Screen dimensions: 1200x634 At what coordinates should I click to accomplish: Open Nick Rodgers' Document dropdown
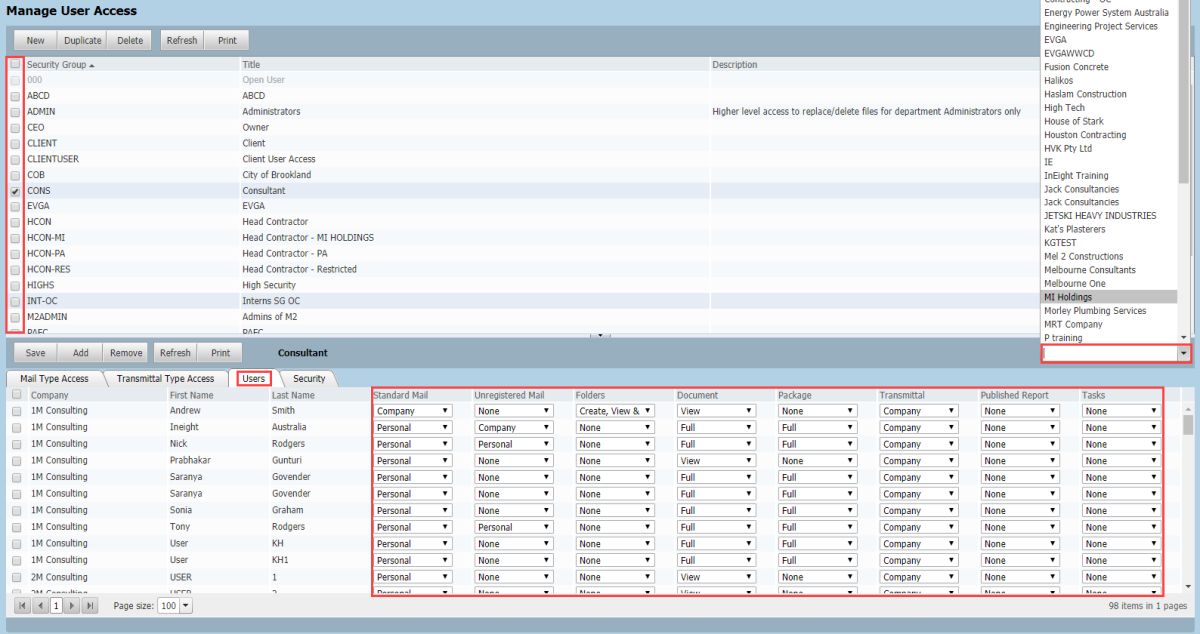(x=717, y=444)
